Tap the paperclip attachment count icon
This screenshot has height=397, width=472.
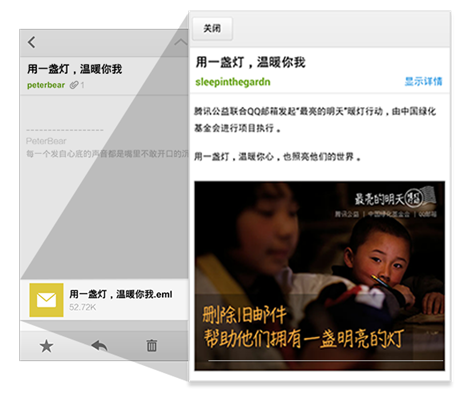pos(77,85)
